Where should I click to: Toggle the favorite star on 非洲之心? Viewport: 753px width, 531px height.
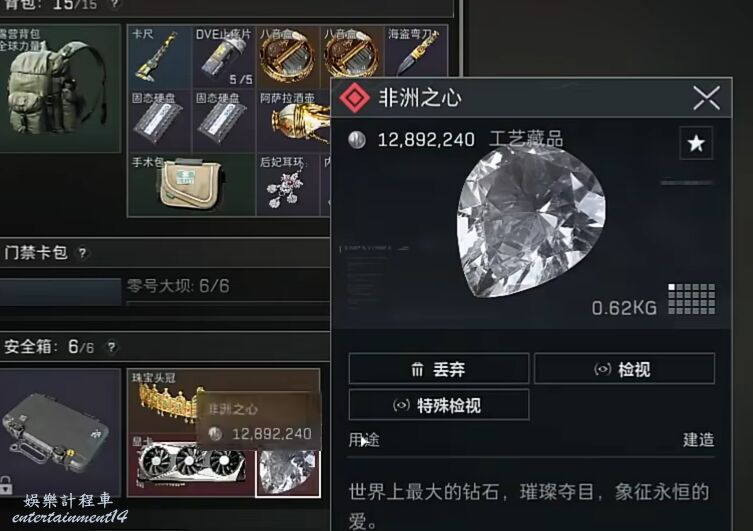696,143
